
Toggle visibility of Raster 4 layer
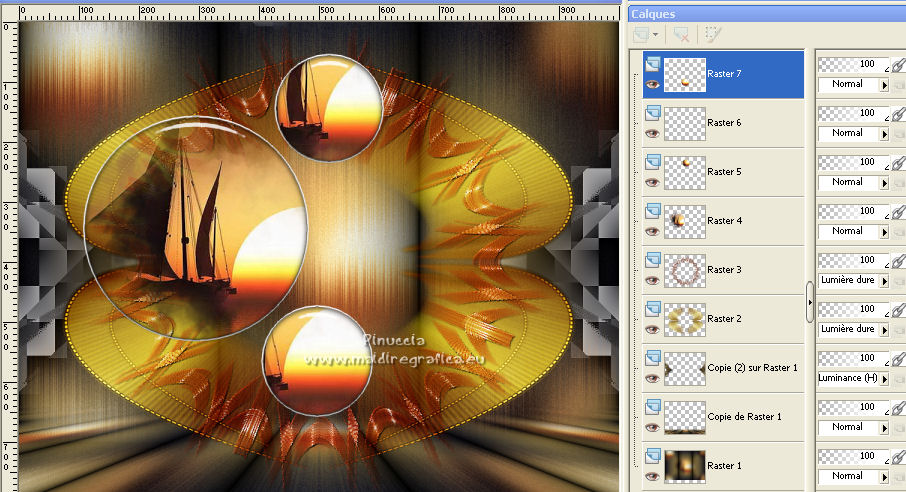pos(652,232)
